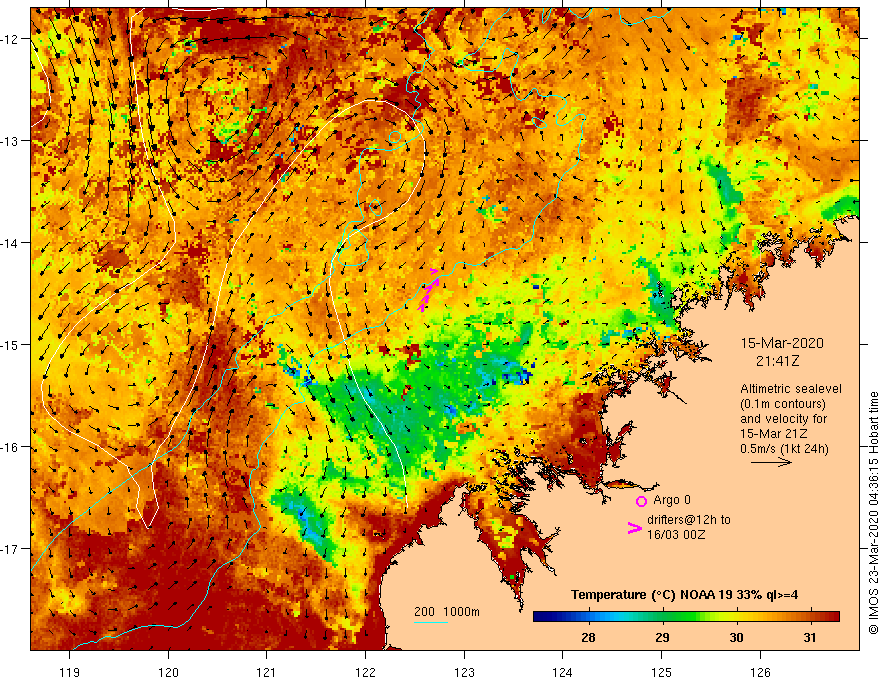Click color bar label 30
This screenshot has height=680, width=880.
(x=736, y=637)
